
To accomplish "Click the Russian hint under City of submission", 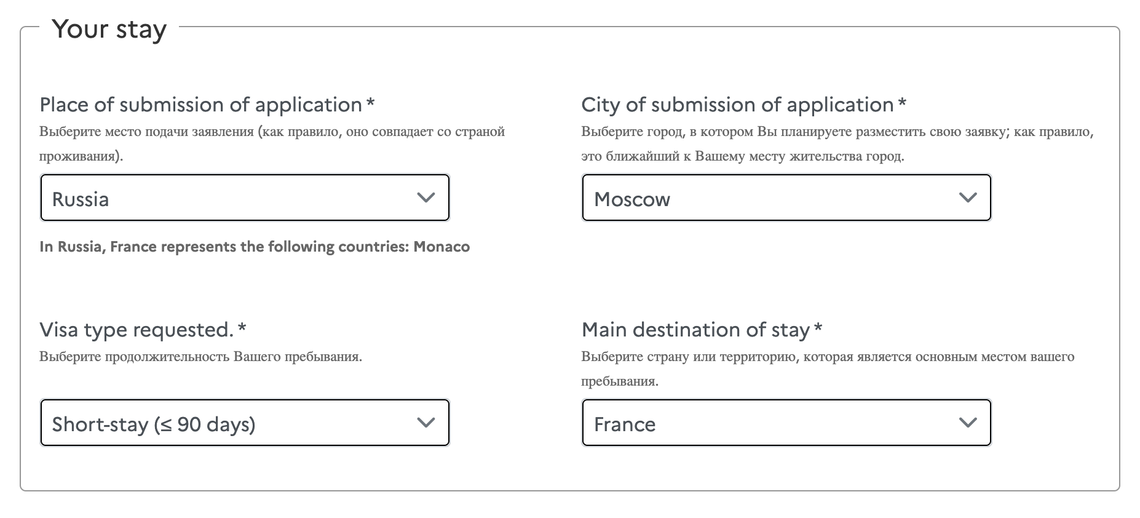I will click(837, 132).
